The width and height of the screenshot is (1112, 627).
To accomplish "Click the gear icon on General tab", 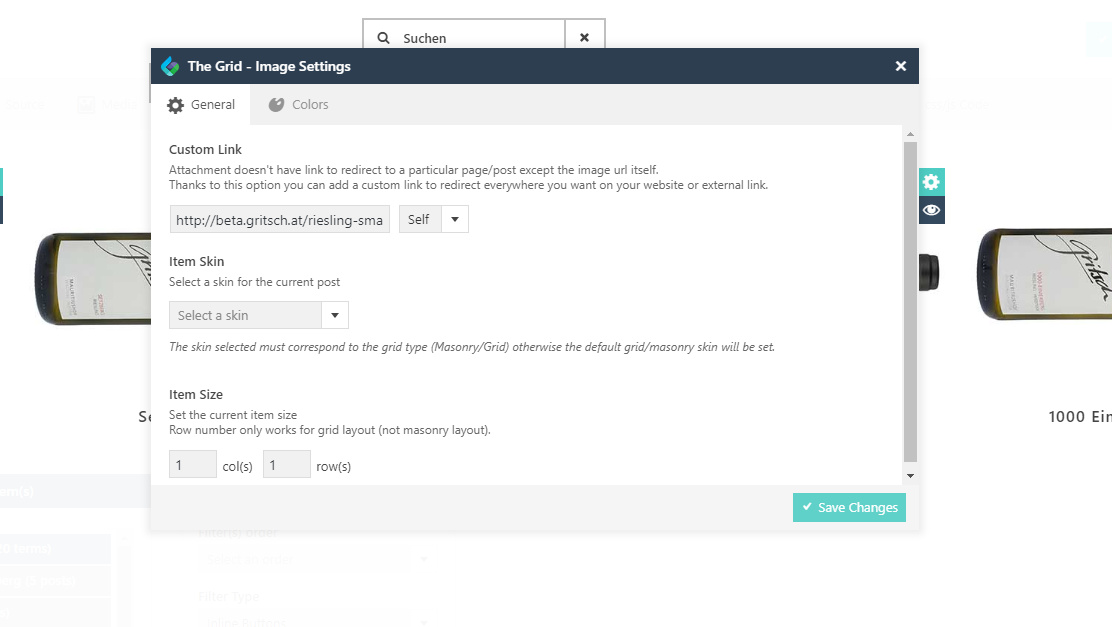I will 175,105.
